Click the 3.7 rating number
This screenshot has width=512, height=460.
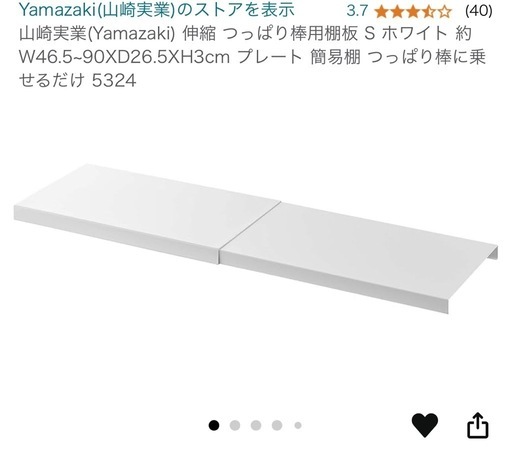pos(357,11)
